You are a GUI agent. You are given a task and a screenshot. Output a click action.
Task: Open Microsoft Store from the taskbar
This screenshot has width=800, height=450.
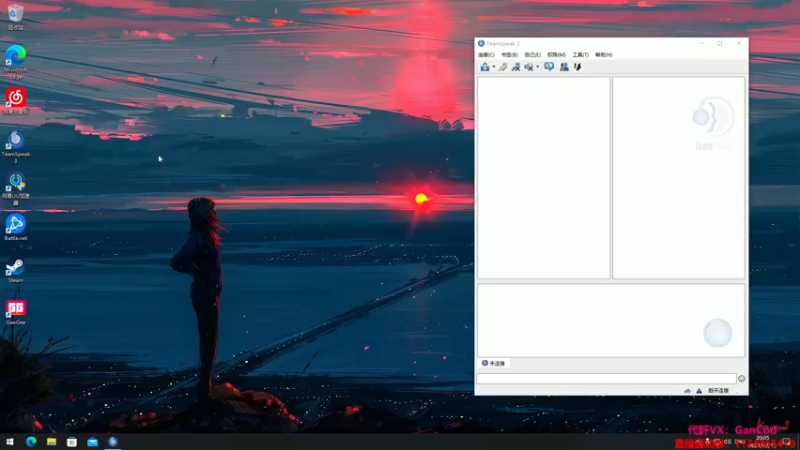[72, 442]
